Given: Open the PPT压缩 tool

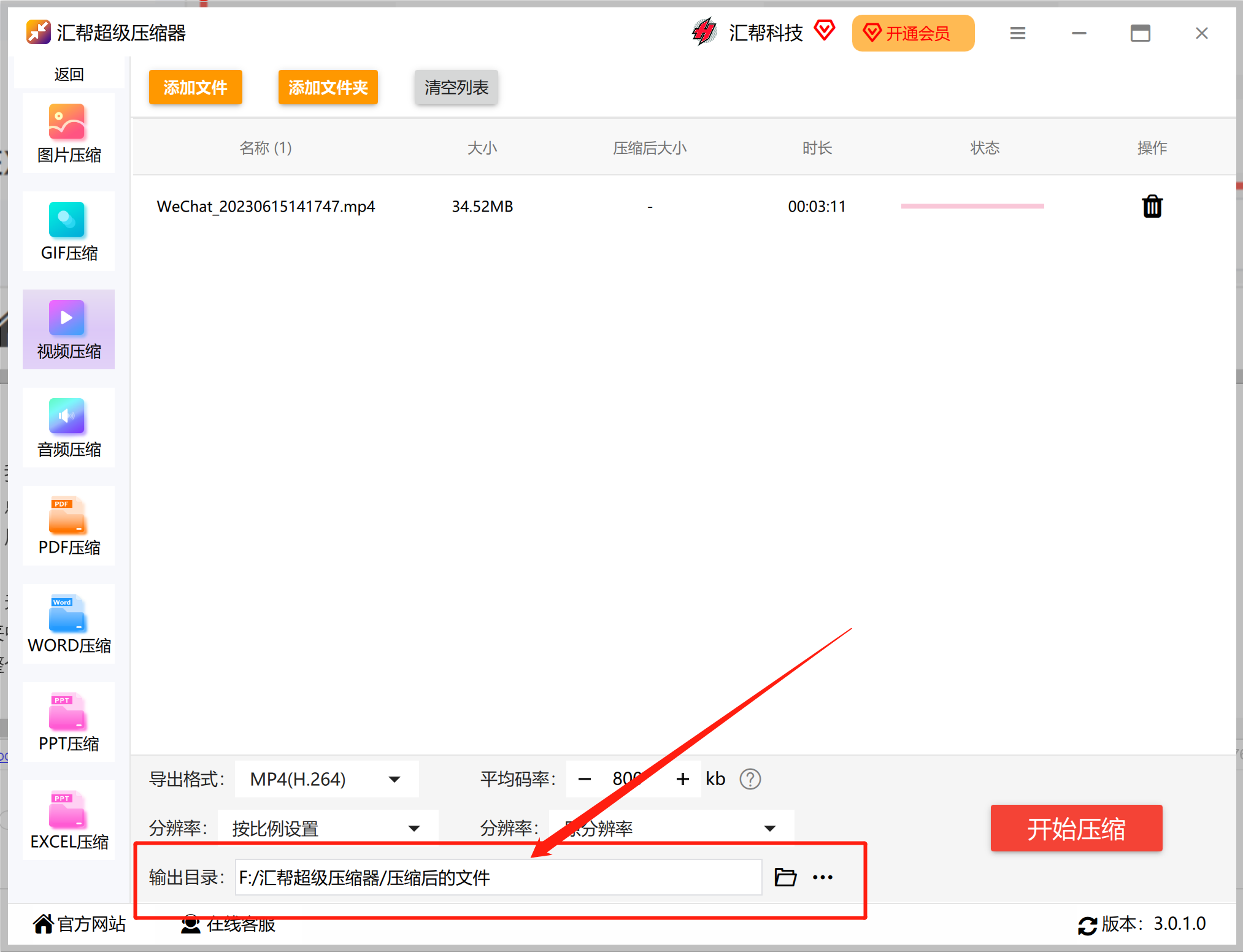Looking at the screenshot, I should pyautogui.click(x=69, y=723).
